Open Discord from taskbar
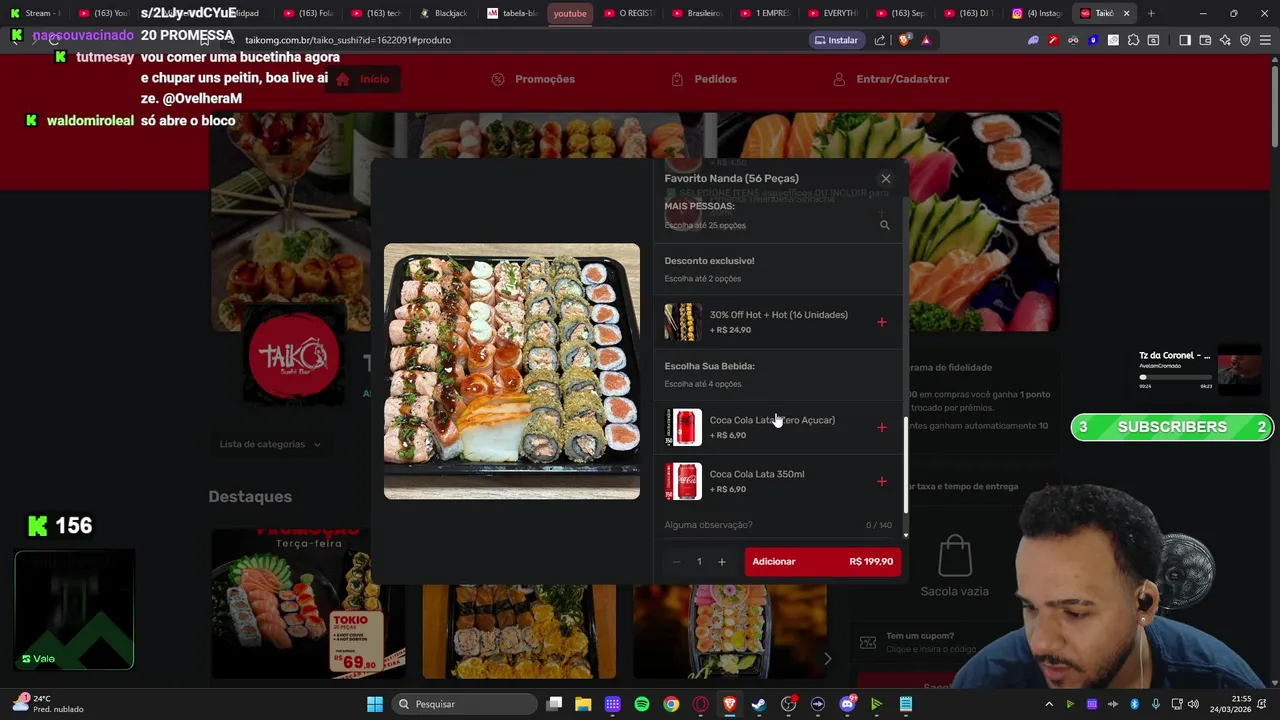Viewport: 1280px width, 720px height. click(x=847, y=704)
